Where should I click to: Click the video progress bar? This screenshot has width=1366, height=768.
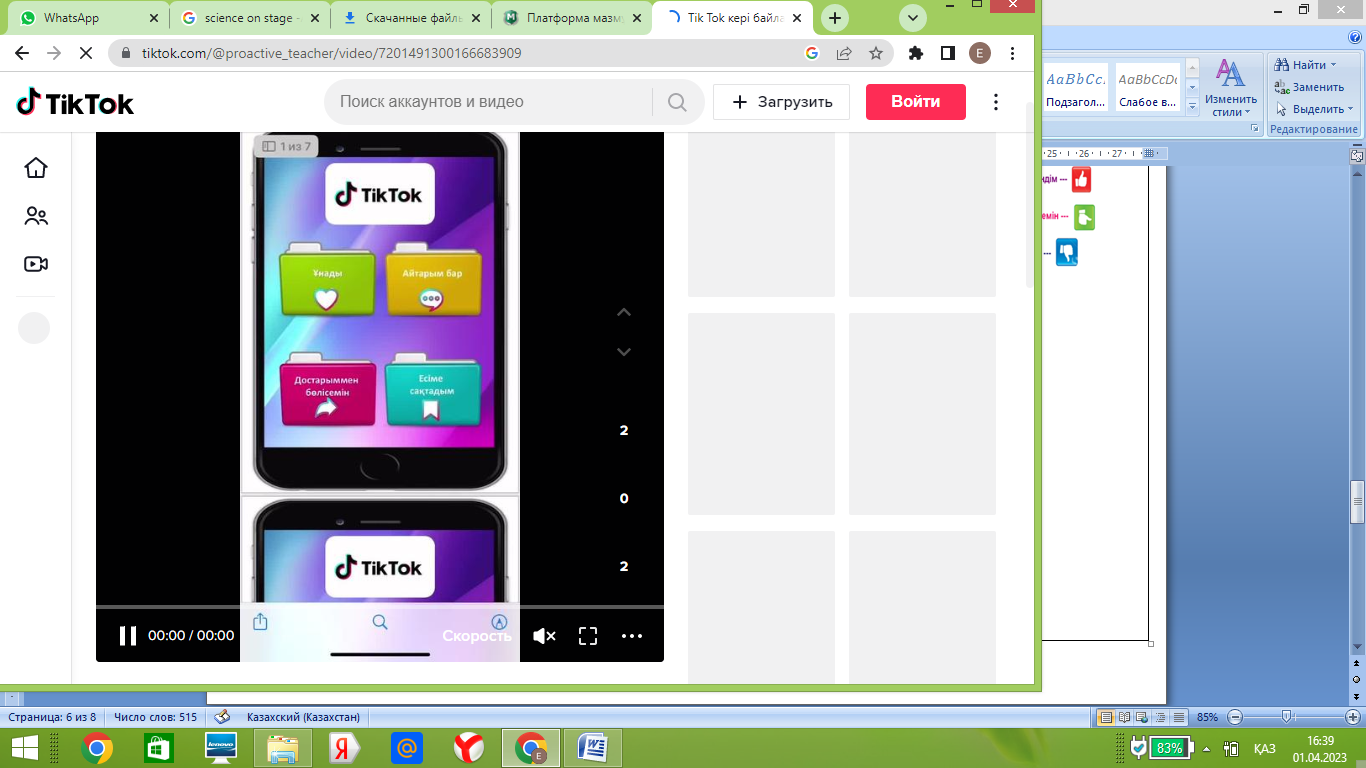click(380, 607)
